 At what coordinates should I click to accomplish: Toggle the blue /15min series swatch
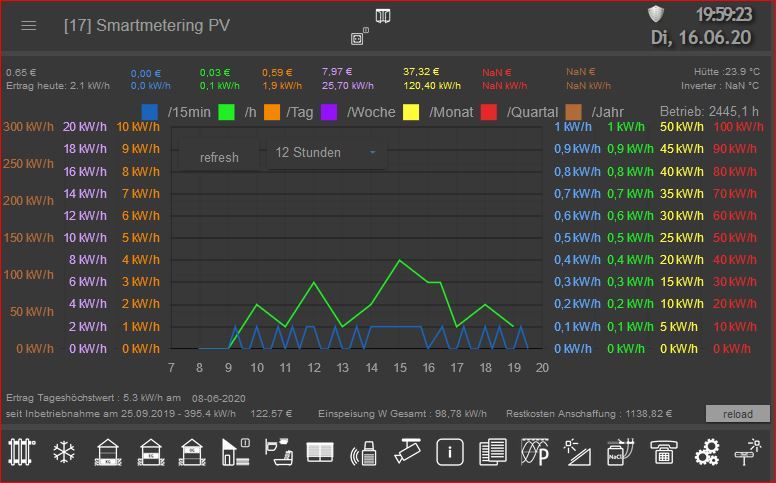(149, 112)
